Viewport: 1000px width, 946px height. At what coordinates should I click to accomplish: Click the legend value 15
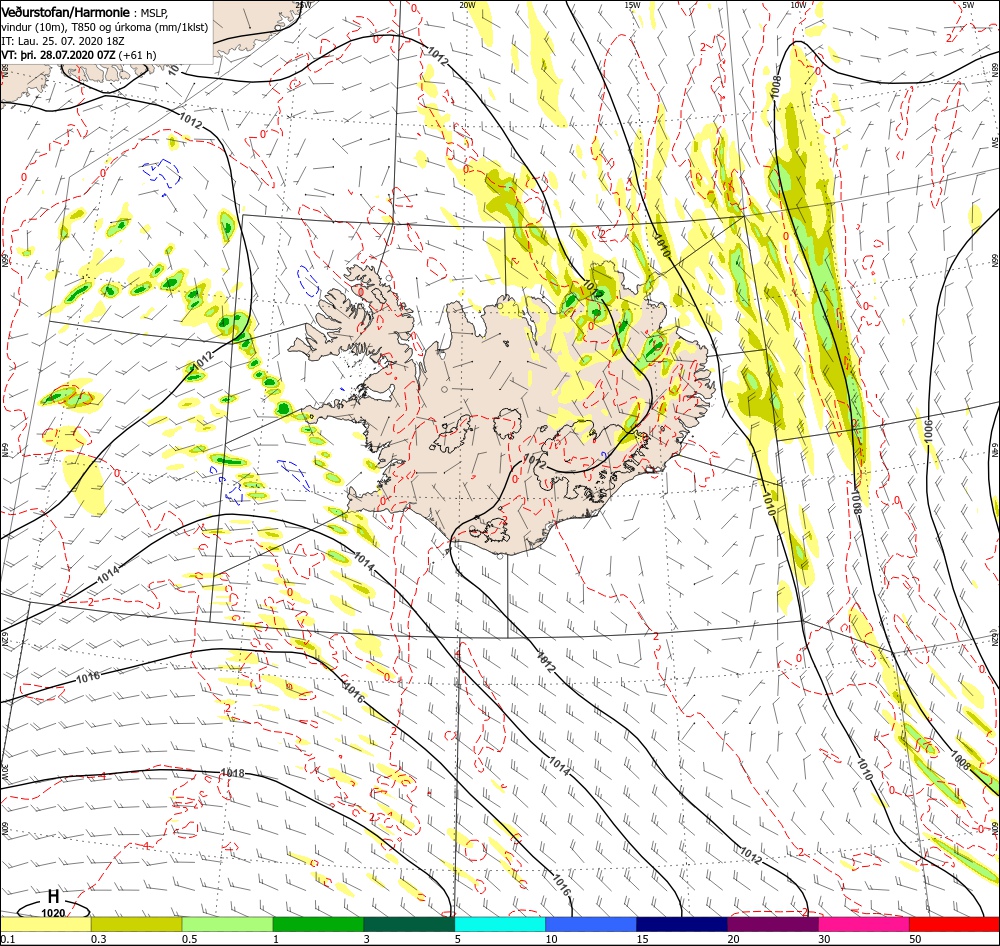tap(643, 939)
